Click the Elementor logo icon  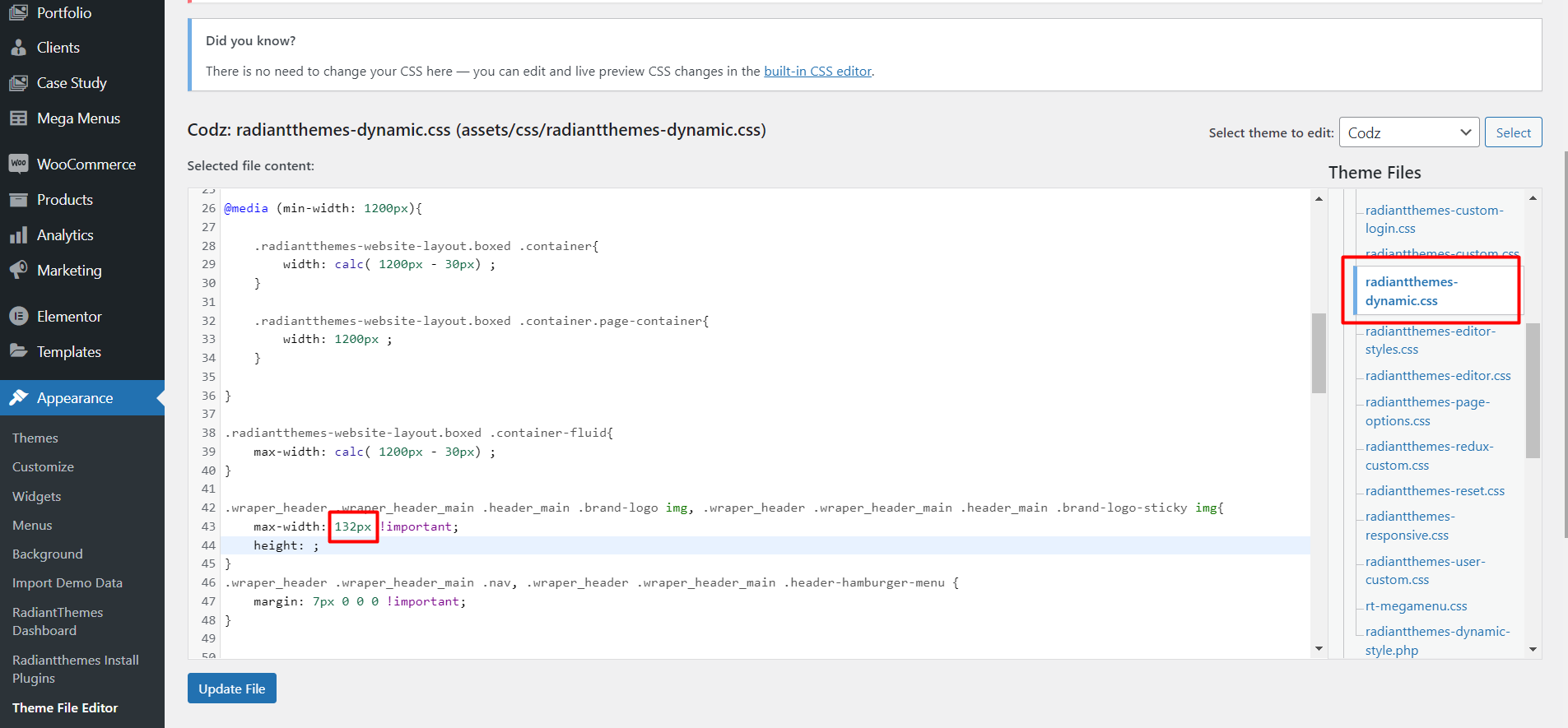[18, 316]
